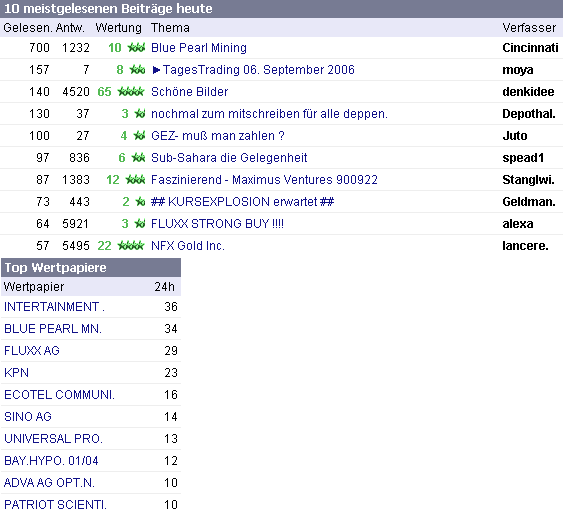This screenshot has height=519, width=563.
Task: Open UNIVERSAL PRO. security link
Action: pyautogui.click(x=53, y=438)
